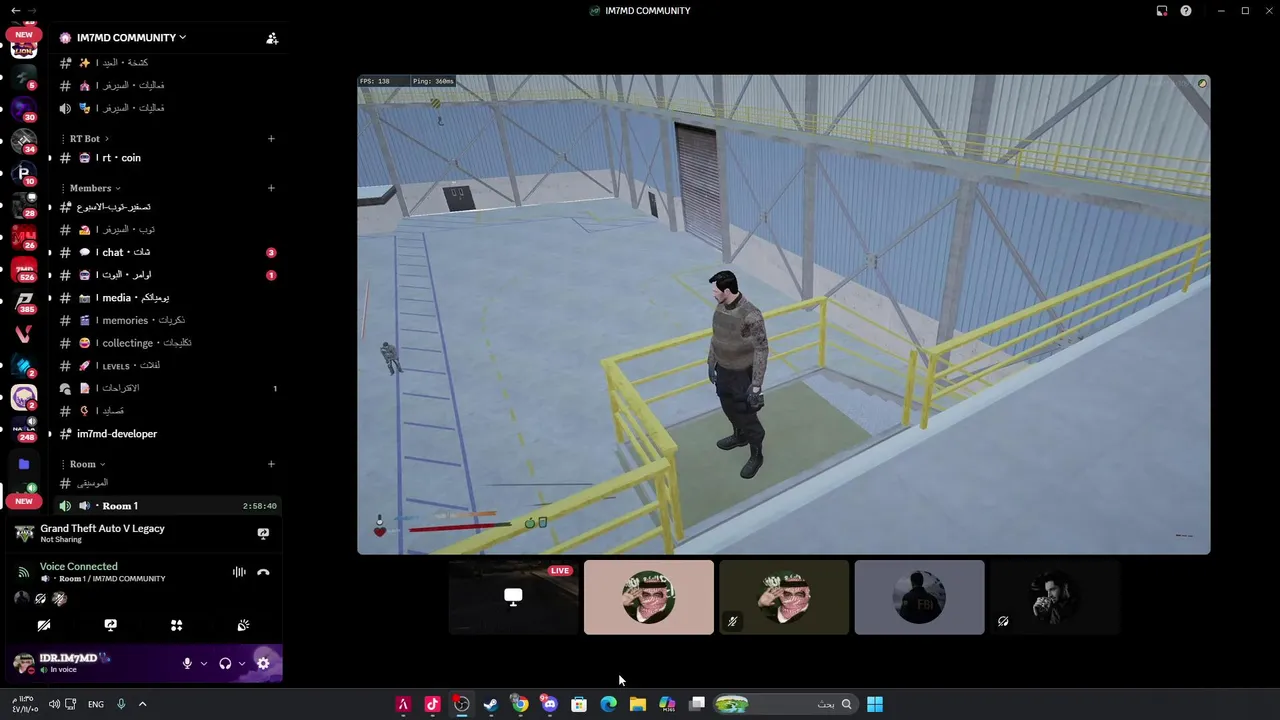Switch ENG input language in tray
1280x720 pixels.
click(x=96, y=704)
